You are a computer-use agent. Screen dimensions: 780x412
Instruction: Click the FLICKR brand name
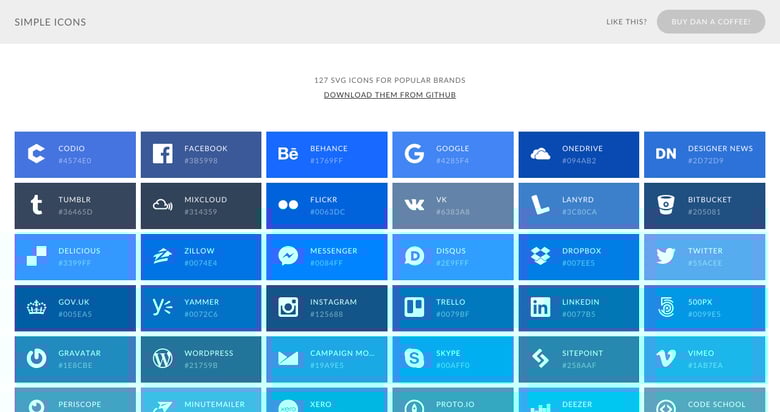[x=324, y=200]
